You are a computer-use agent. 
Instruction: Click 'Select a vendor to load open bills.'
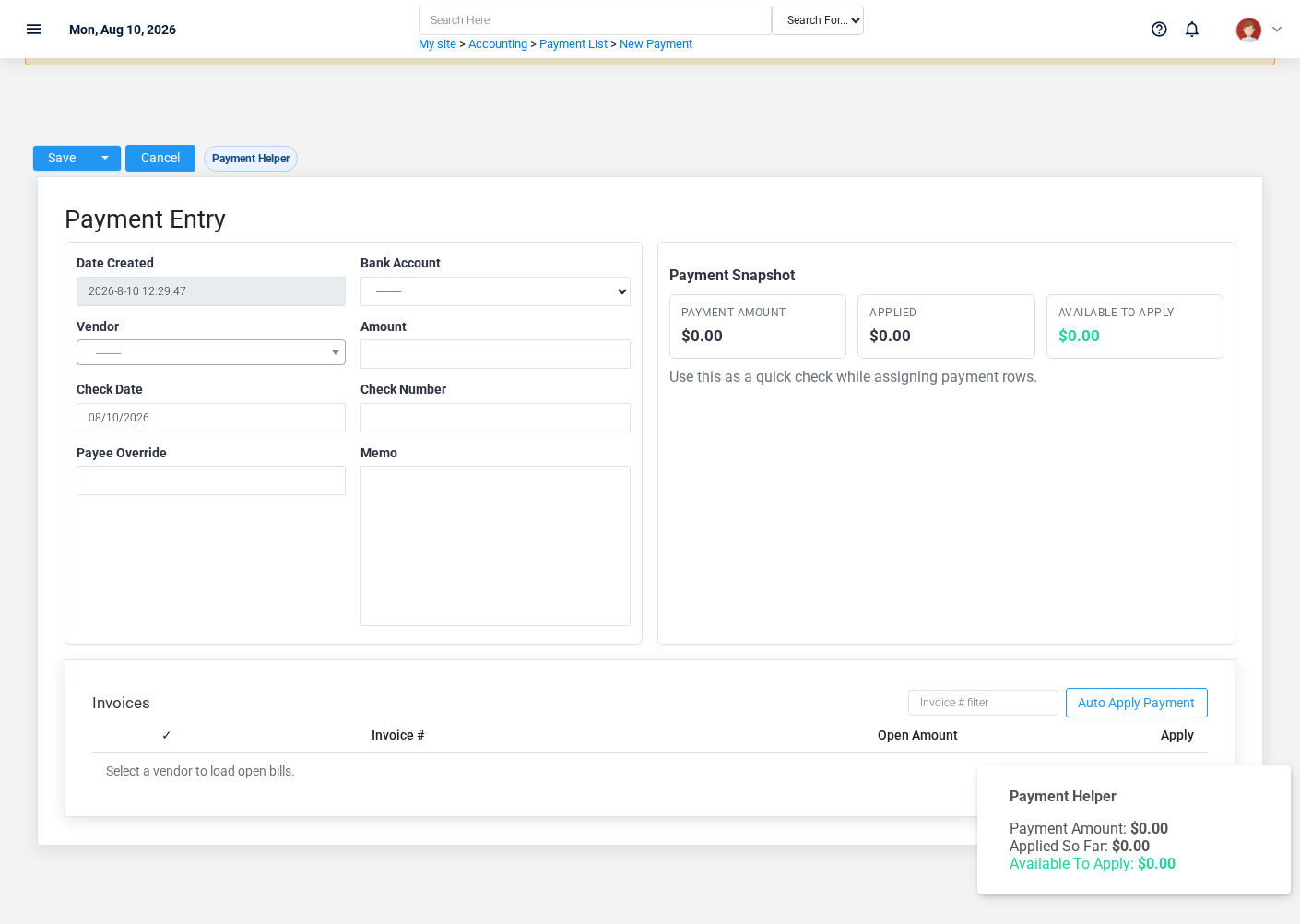click(x=200, y=771)
